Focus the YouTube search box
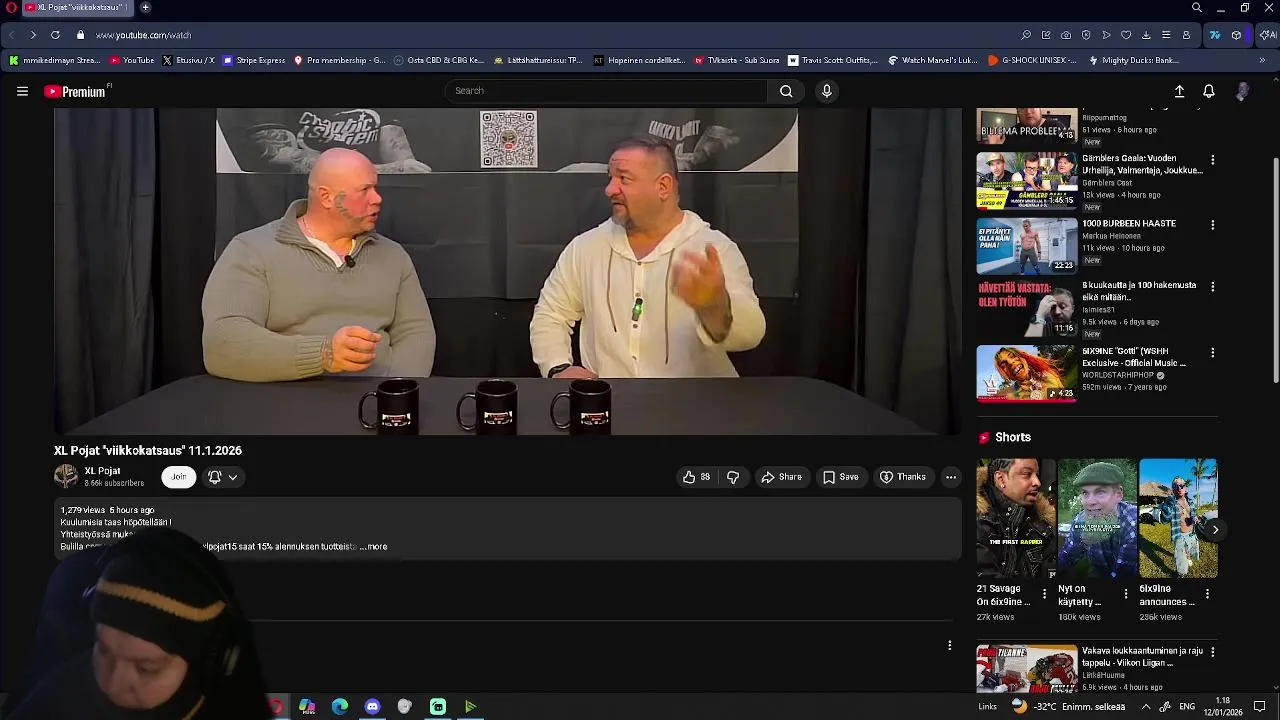This screenshot has width=1280, height=720. pos(606,91)
